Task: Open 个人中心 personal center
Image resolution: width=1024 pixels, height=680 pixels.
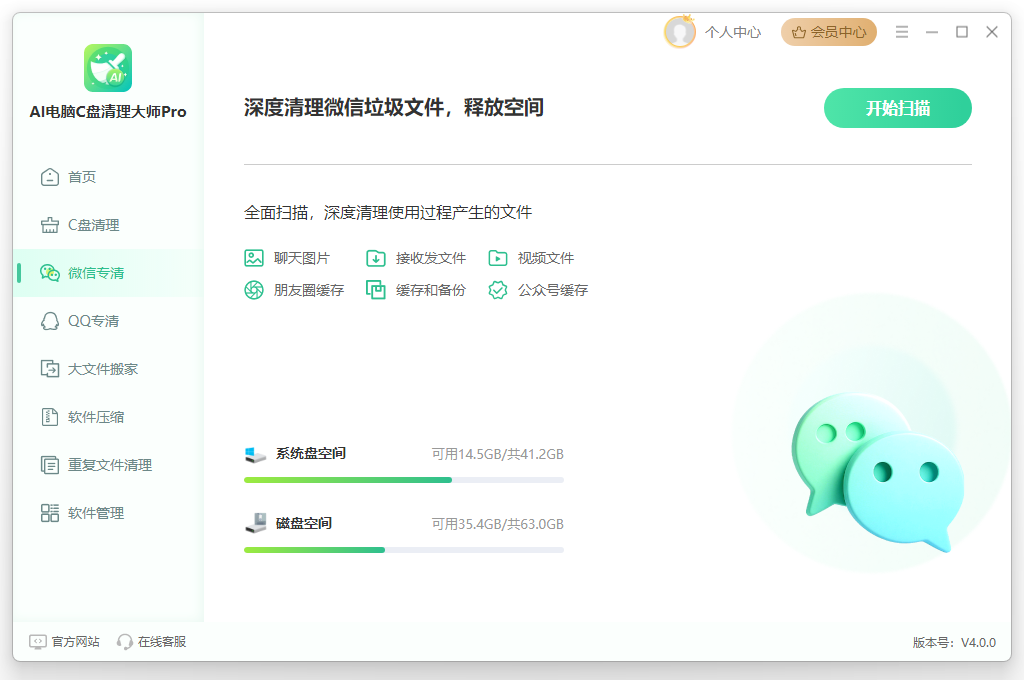Action: (x=733, y=32)
